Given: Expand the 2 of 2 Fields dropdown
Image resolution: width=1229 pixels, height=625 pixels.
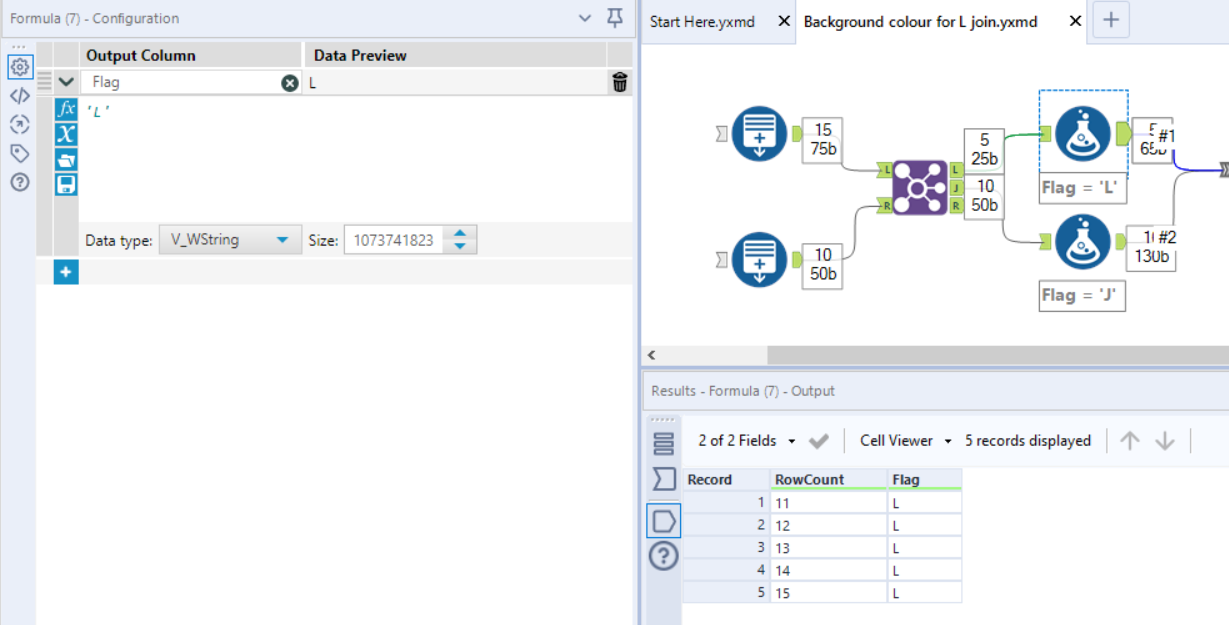Looking at the screenshot, I should click(738, 440).
